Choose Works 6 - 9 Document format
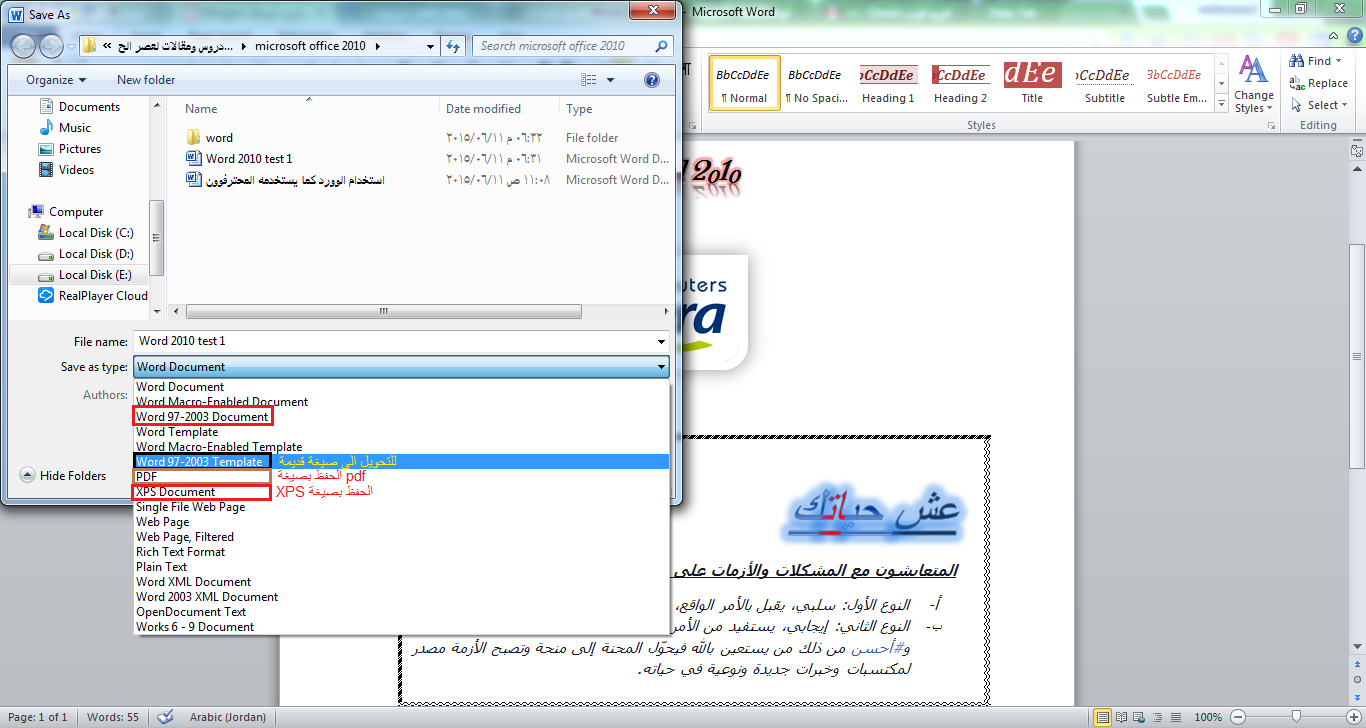This screenshot has height=728, width=1366. 401,627
